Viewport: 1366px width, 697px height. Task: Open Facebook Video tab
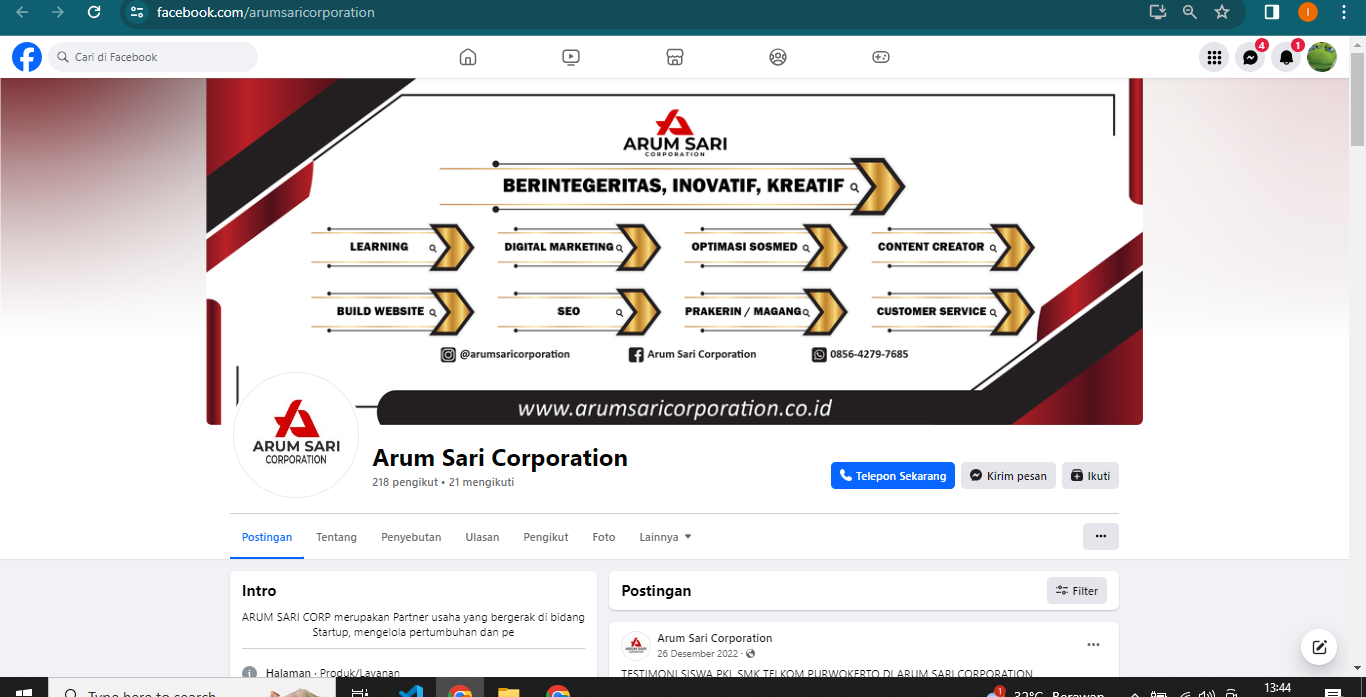(x=571, y=57)
